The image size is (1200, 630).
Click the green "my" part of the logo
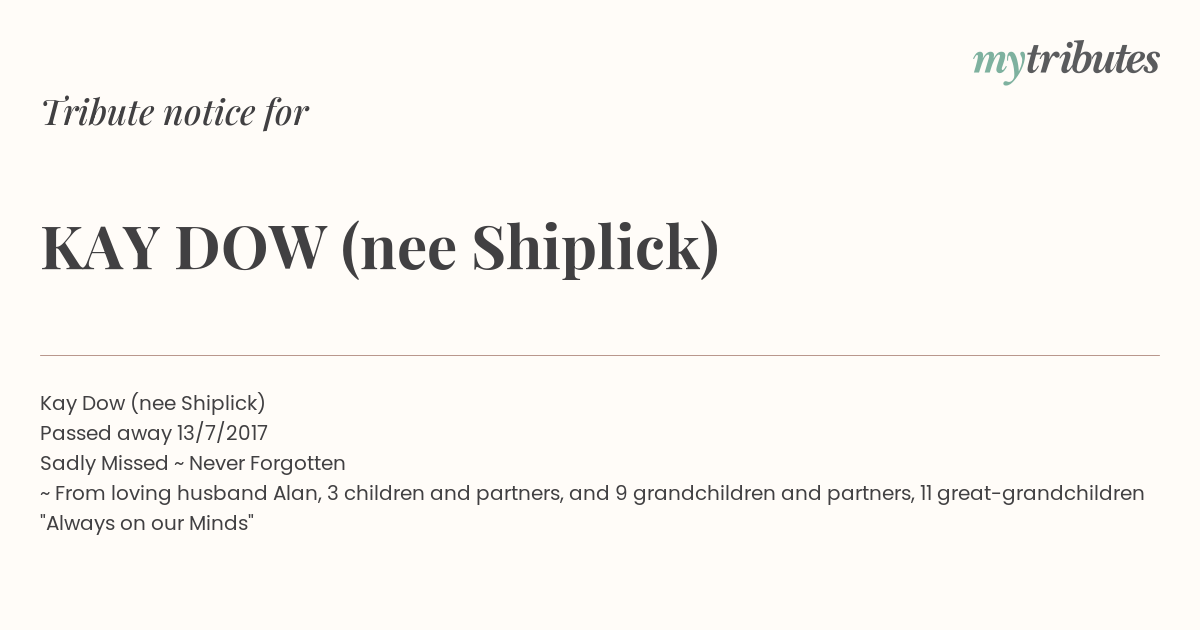click(998, 62)
